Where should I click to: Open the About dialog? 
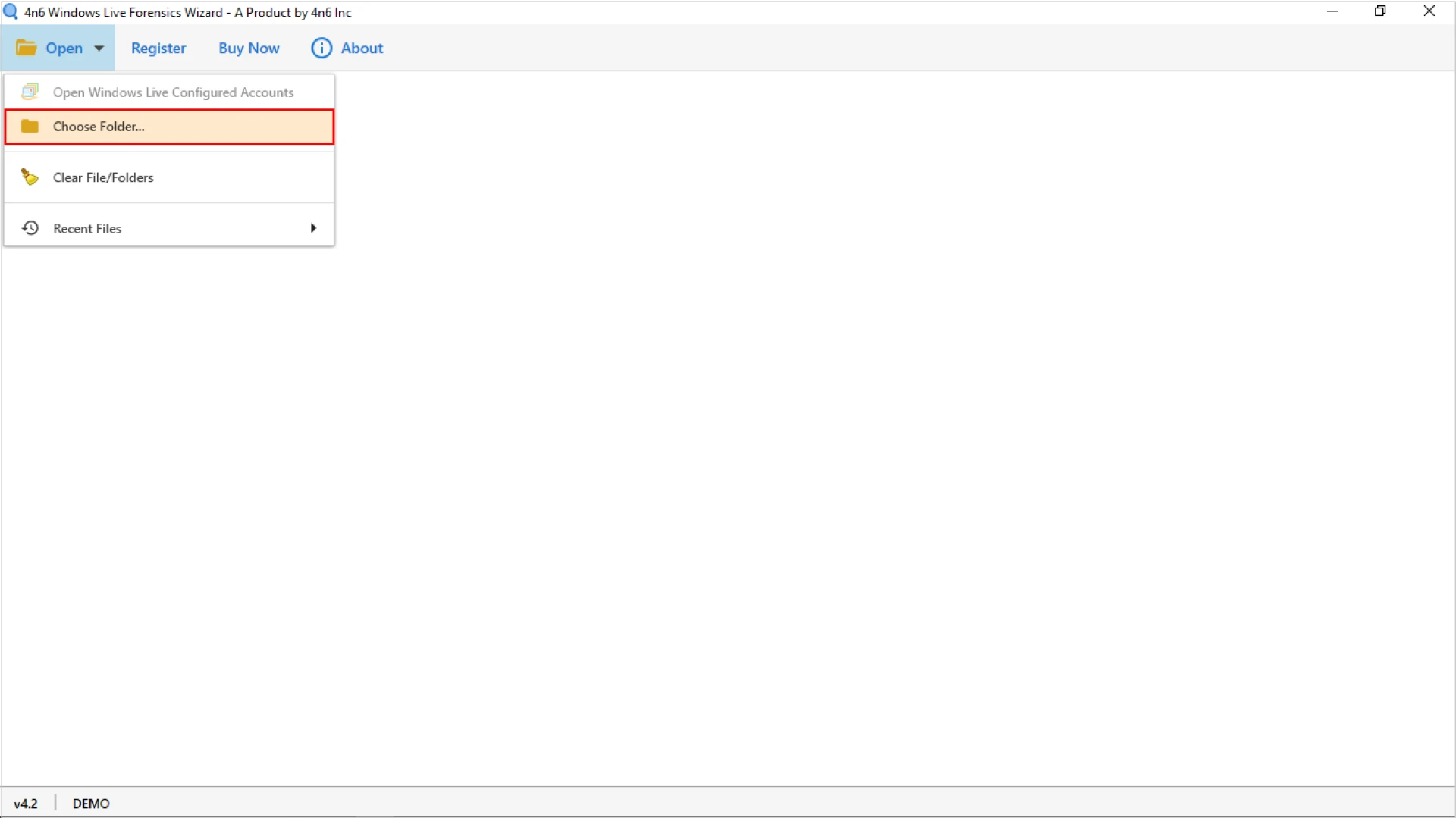tap(363, 48)
